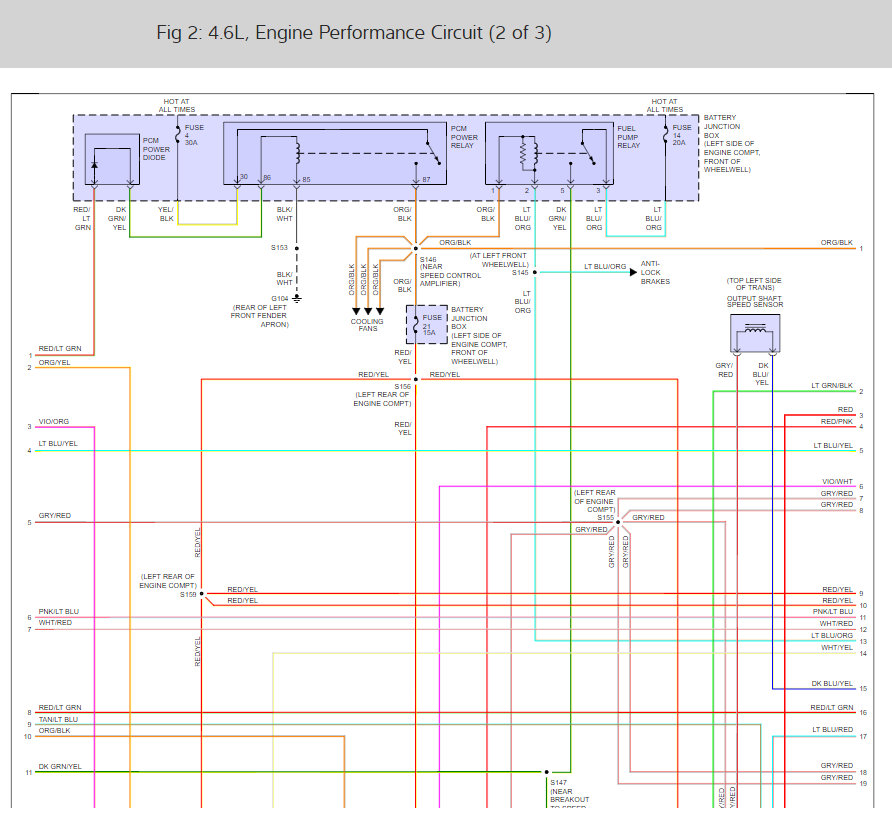
Task: Click the Fuse 4 30A fuse symbol
Action: [177, 134]
